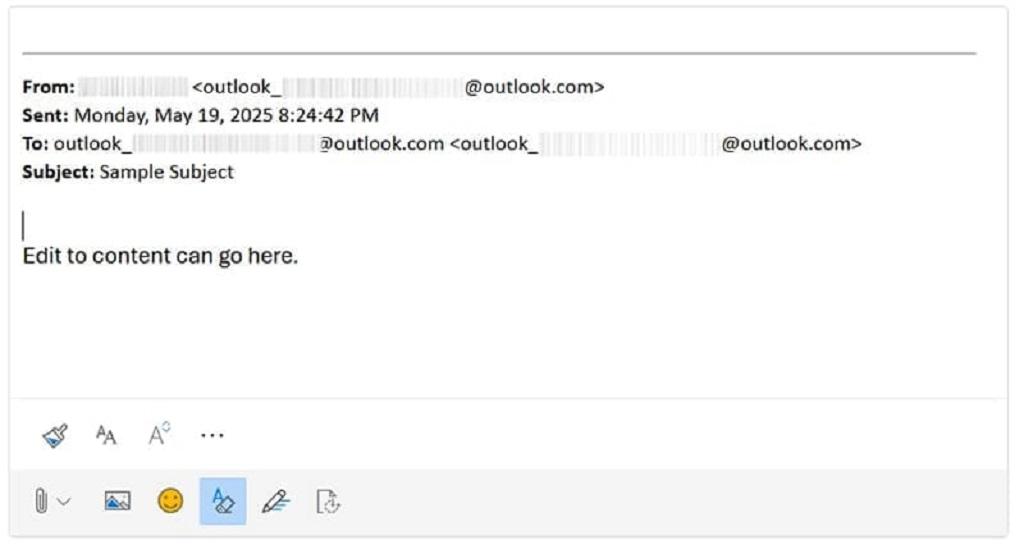This screenshot has height=545, width=1024.
Task: Open more formatting options ellipsis
Action: point(212,435)
